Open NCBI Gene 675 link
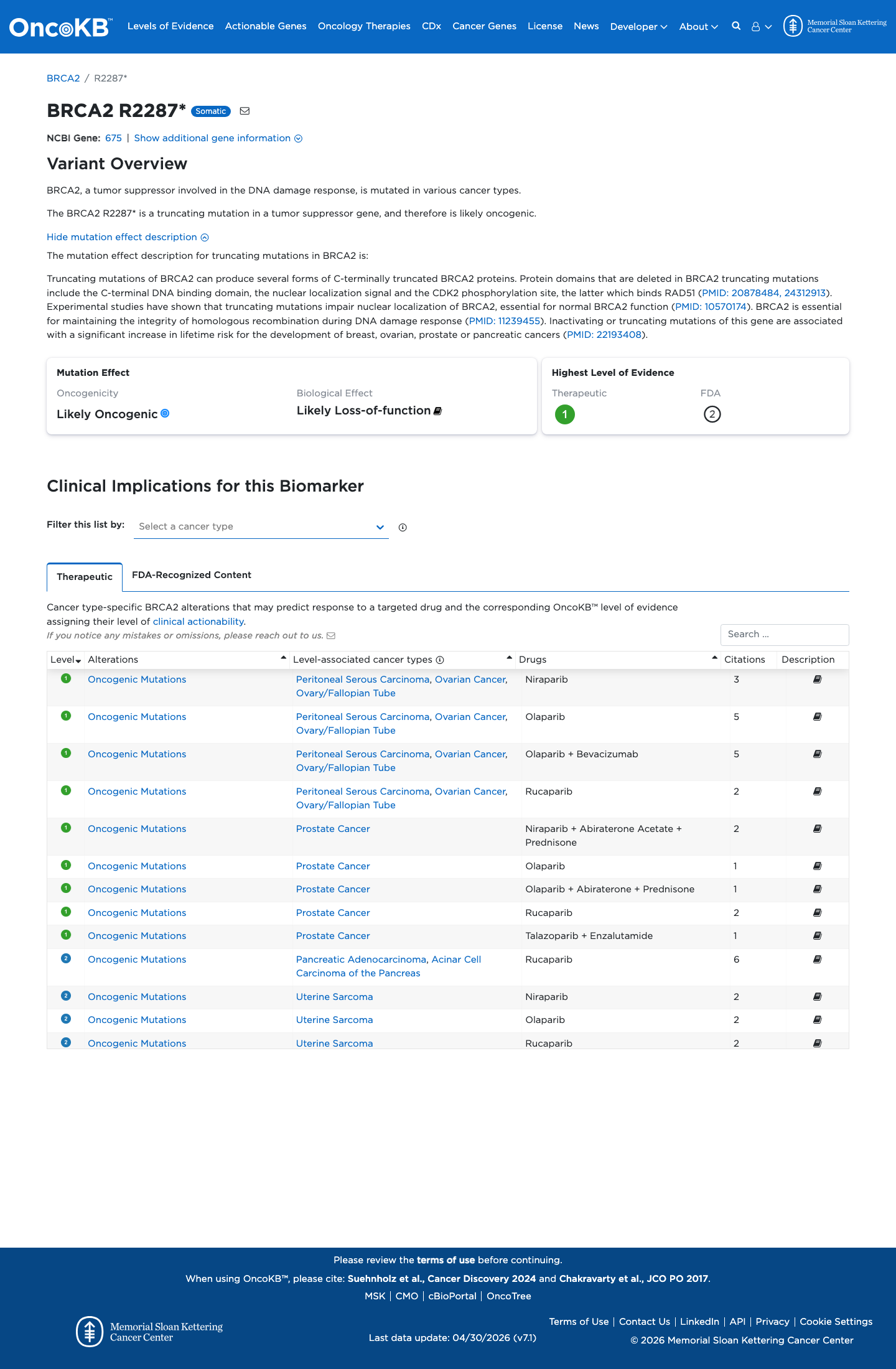This screenshot has height=1369, width=896. tap(113, 138)
